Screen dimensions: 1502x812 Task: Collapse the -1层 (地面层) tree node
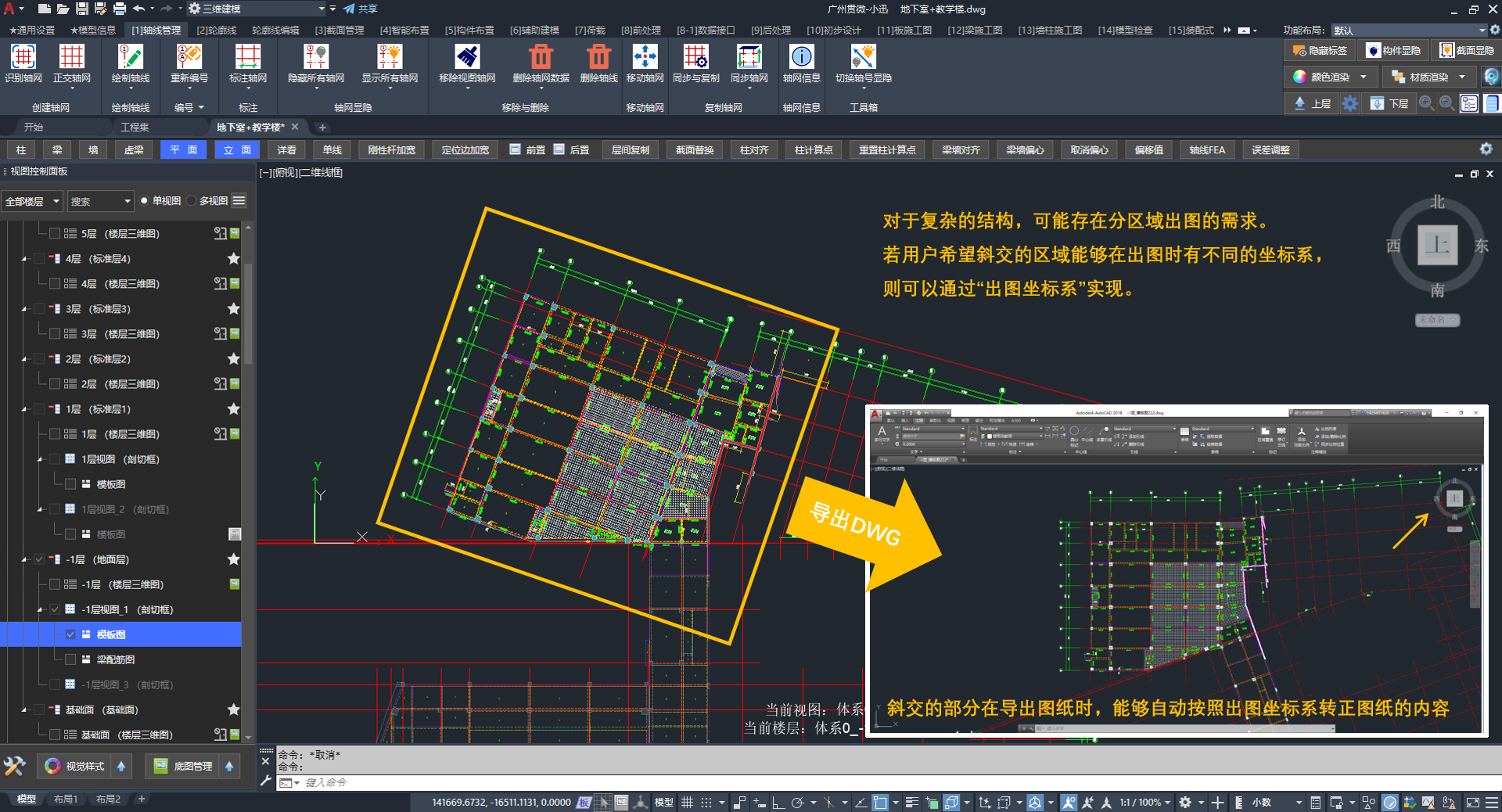click(24, 559)
